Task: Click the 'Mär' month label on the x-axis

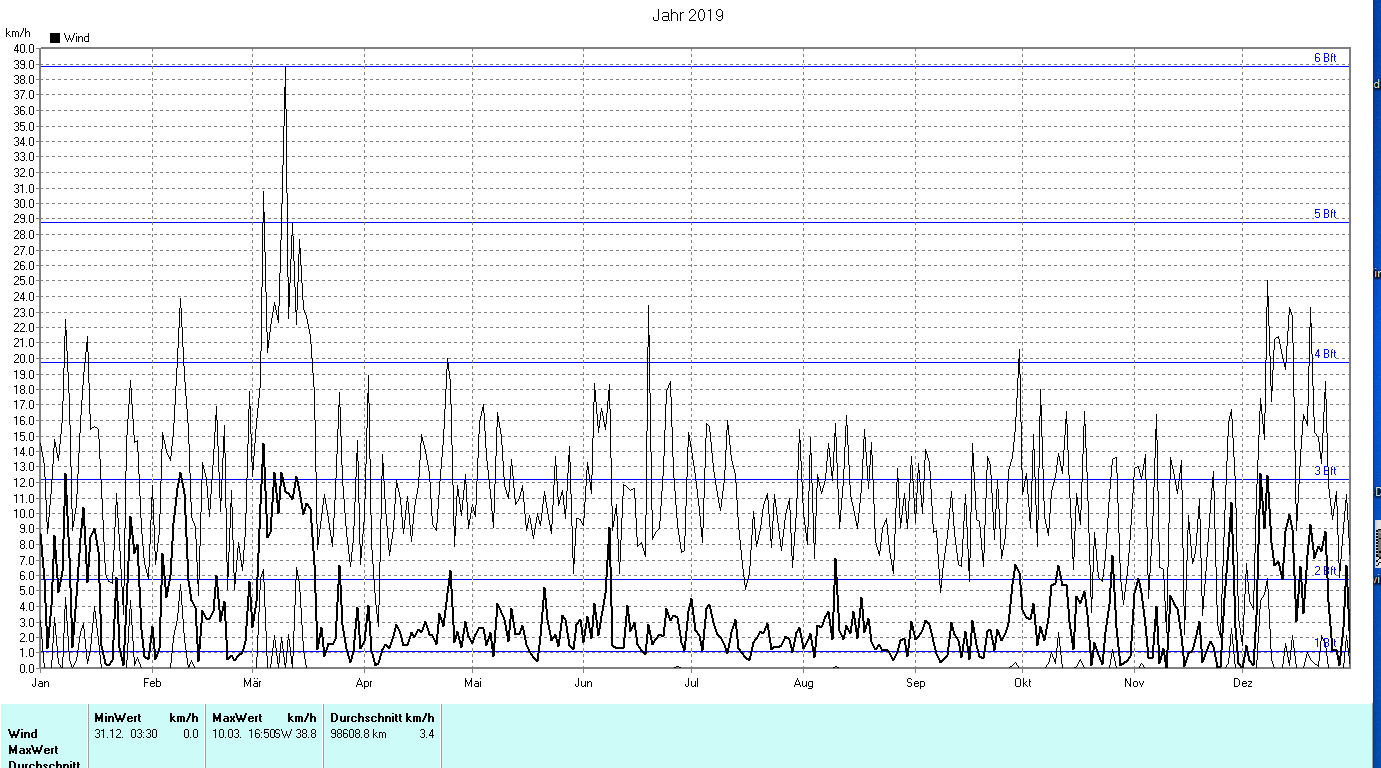Action: [251, 684]
